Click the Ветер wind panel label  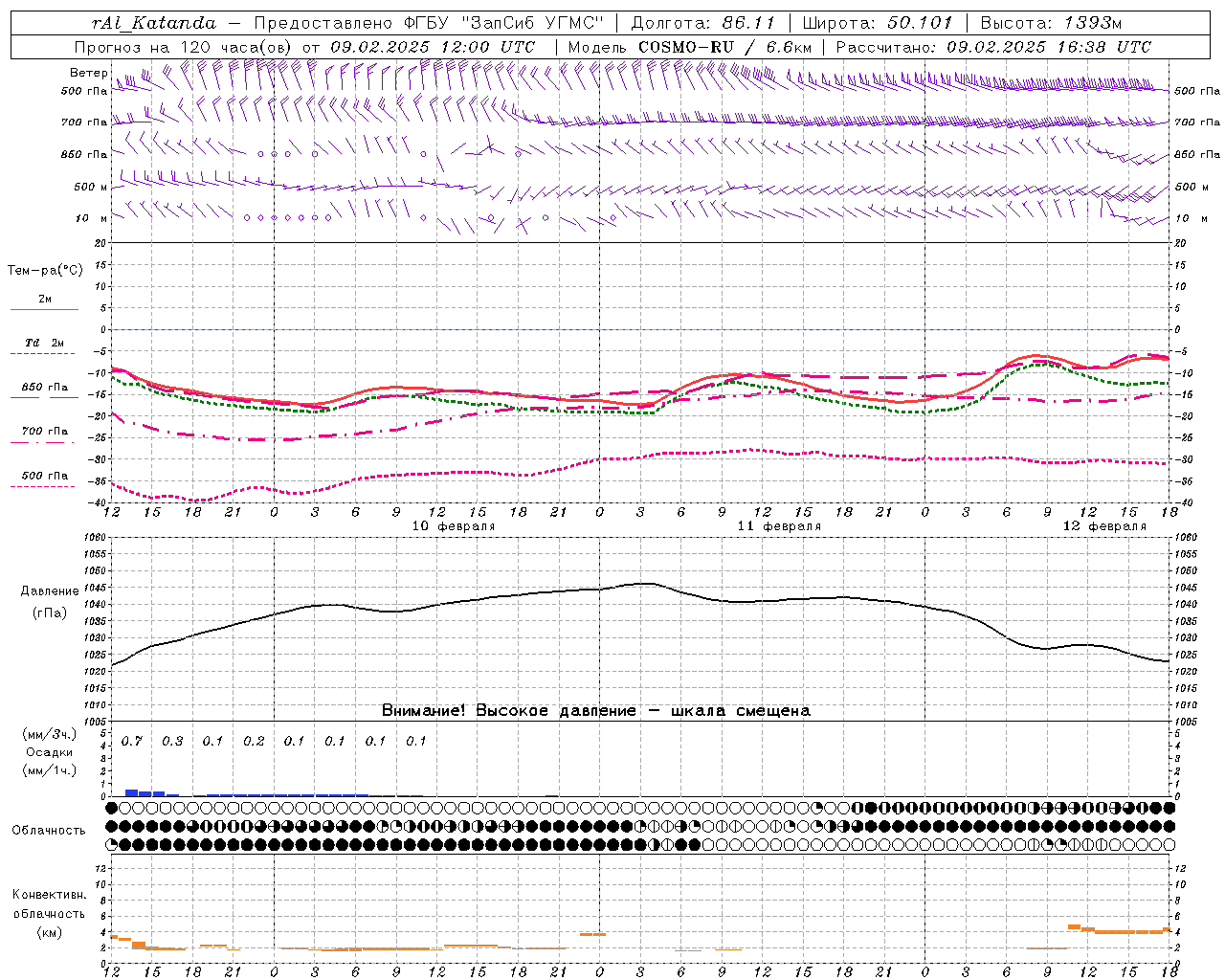[x=89, y=73]
